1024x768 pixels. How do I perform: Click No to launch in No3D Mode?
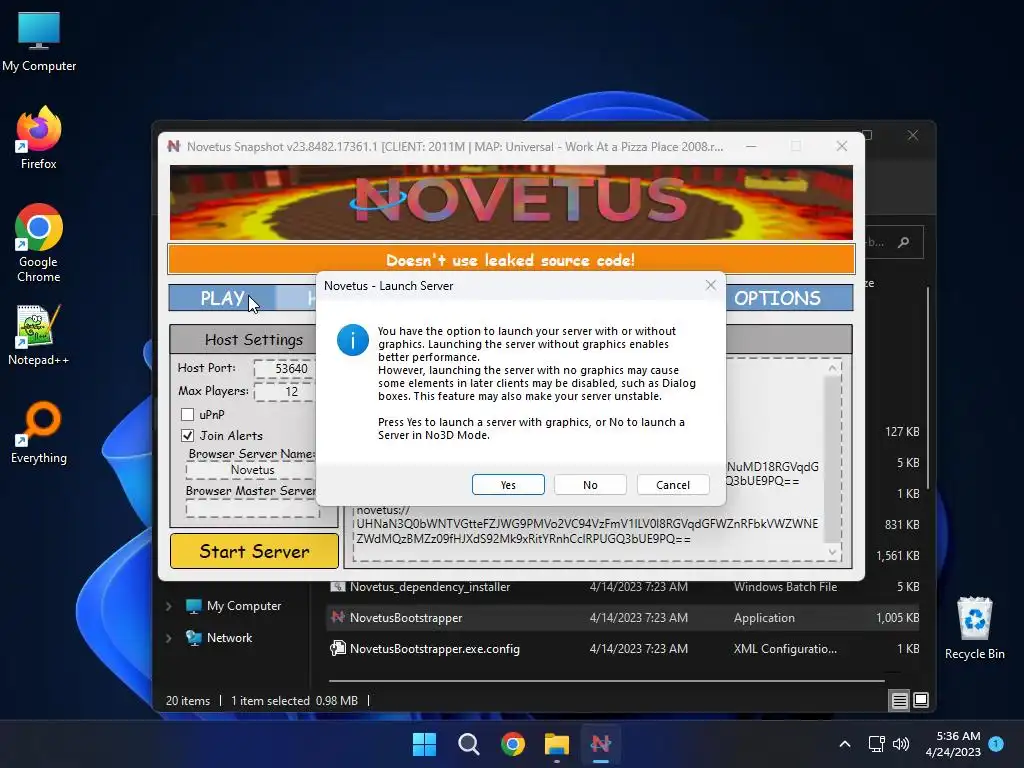590,485
